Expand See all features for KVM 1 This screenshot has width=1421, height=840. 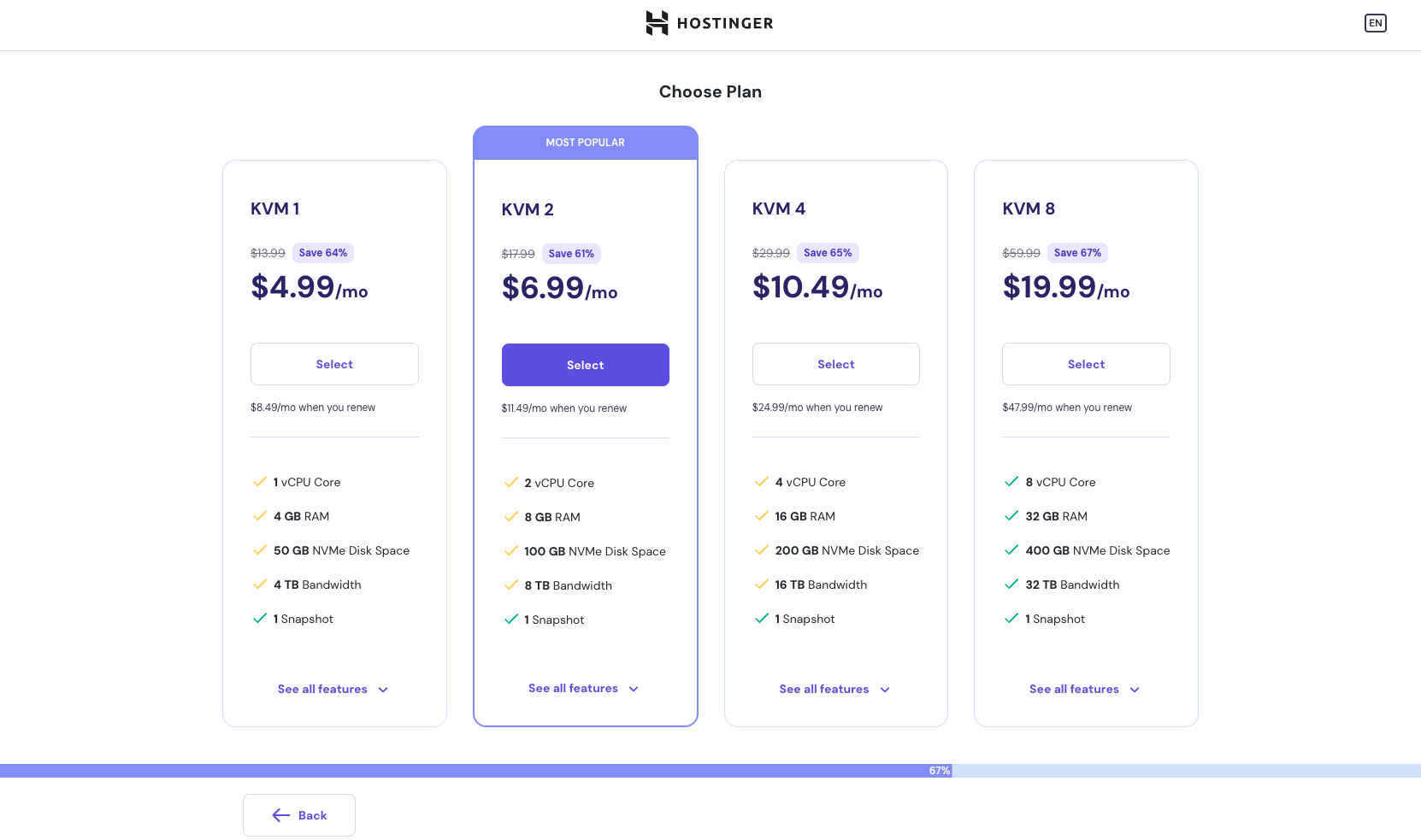[333, 689]
